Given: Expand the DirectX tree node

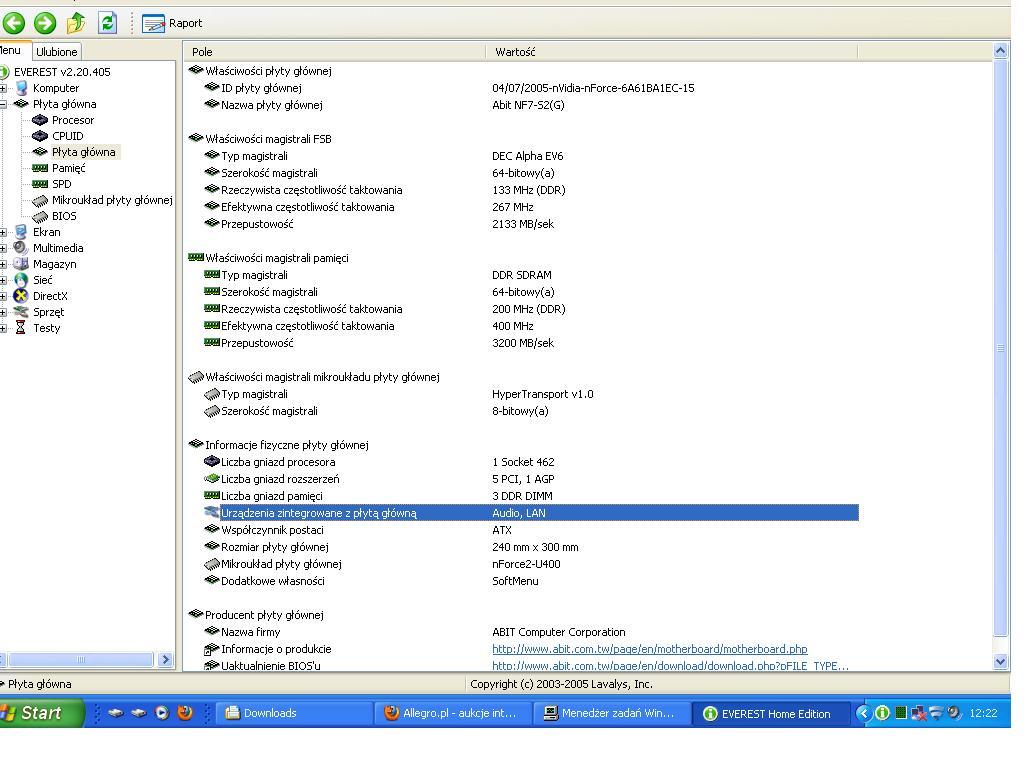Looking at the screenshot, I should click(x=3, y=296).
